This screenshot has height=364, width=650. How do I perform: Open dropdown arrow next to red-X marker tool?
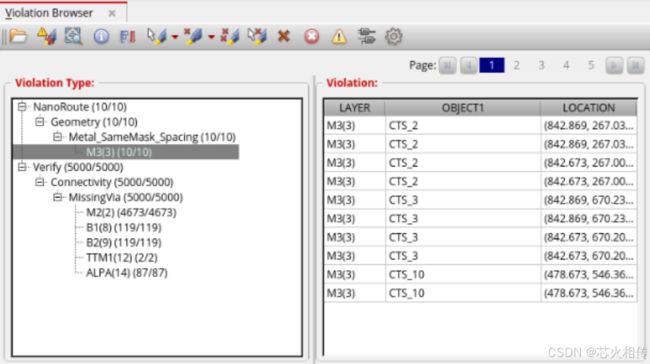click(x=211, y=37)
